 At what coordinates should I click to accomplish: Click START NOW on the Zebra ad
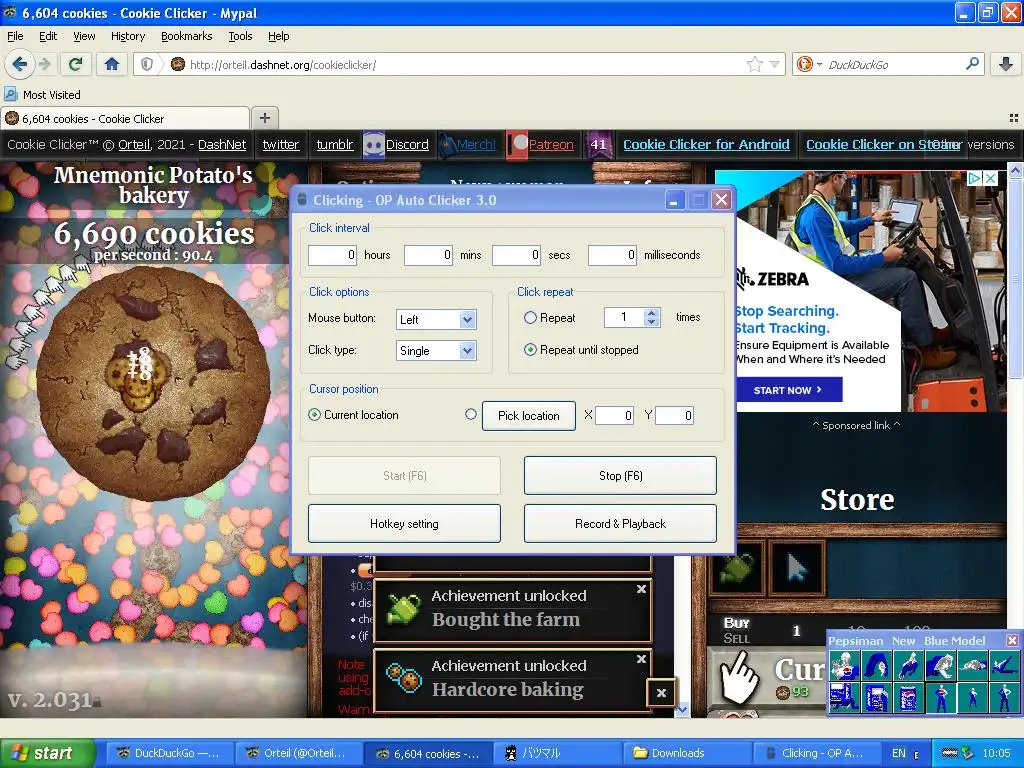[788, 390]
